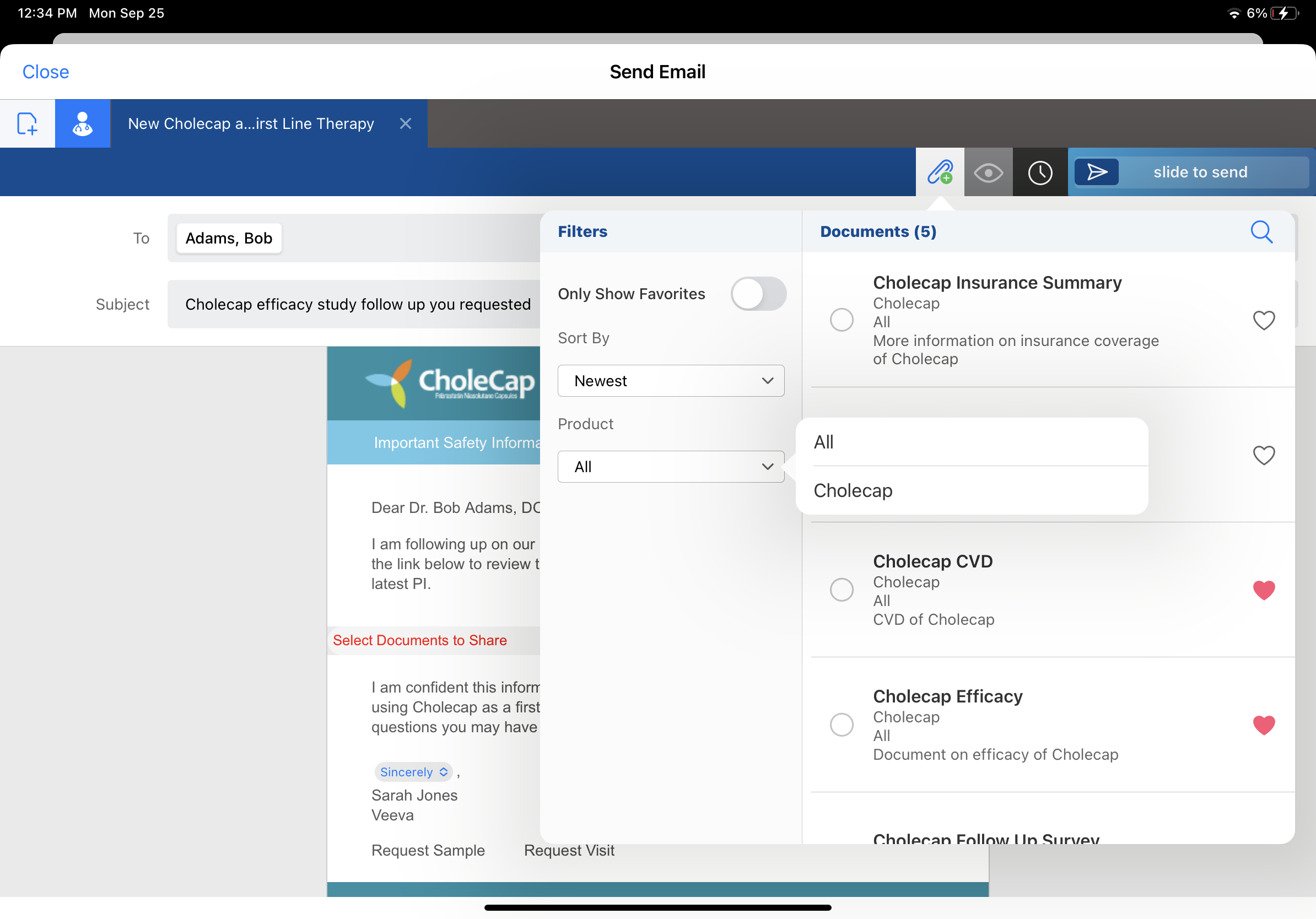Close the New Cholecap template tab
This screenshot has width=1316, height=919.
(405, 124)
